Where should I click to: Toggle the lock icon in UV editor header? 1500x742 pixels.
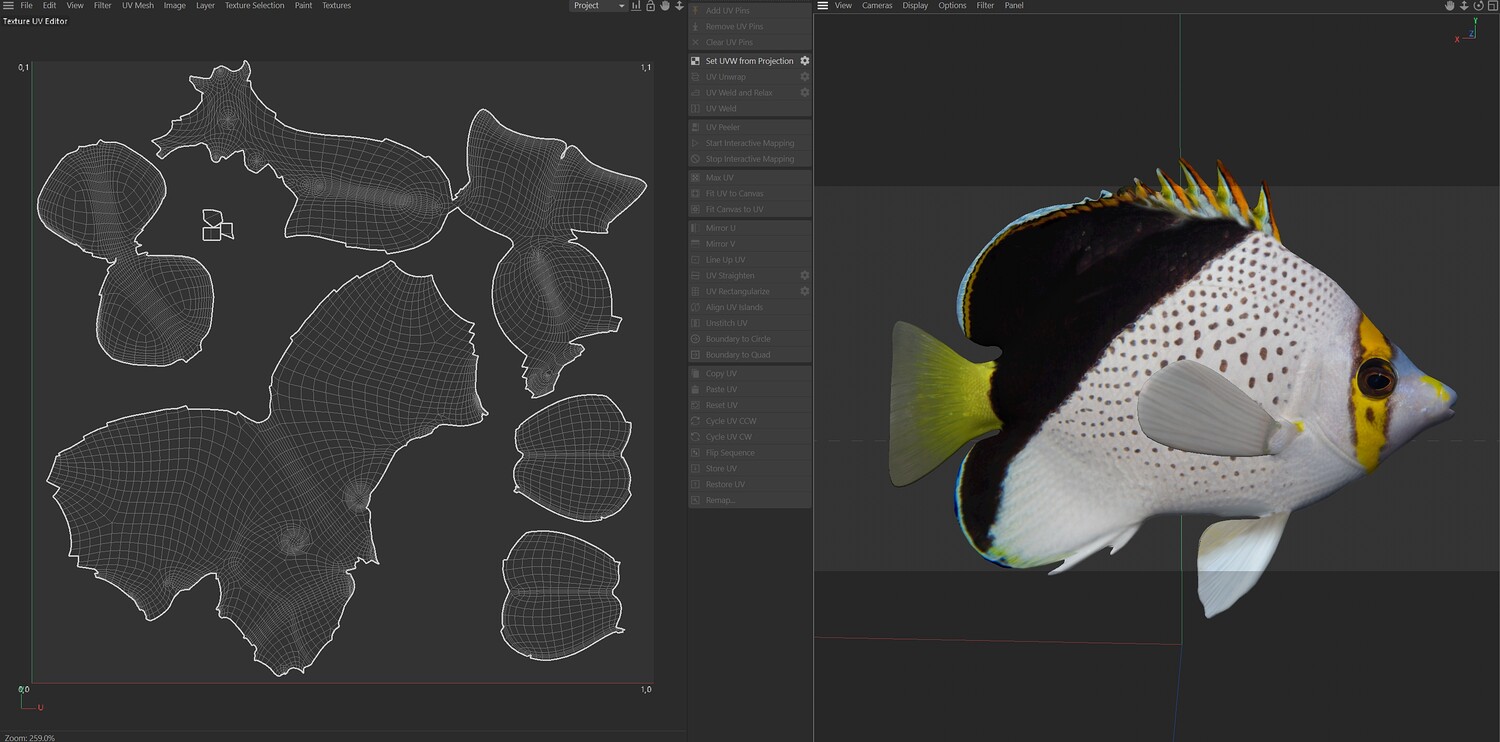[x=650, y=6]
